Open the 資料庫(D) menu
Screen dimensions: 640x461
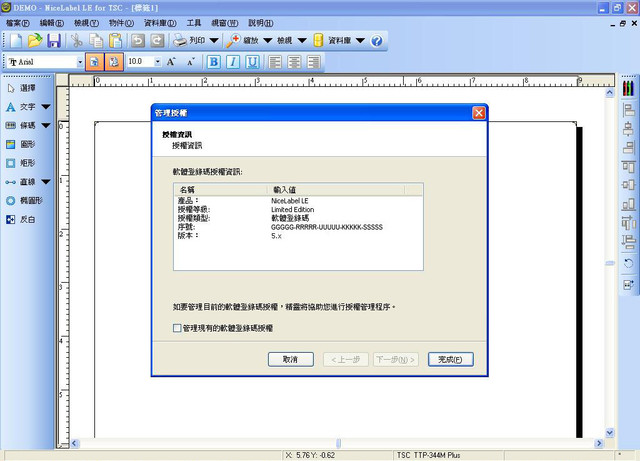click(x=160, y=23)
